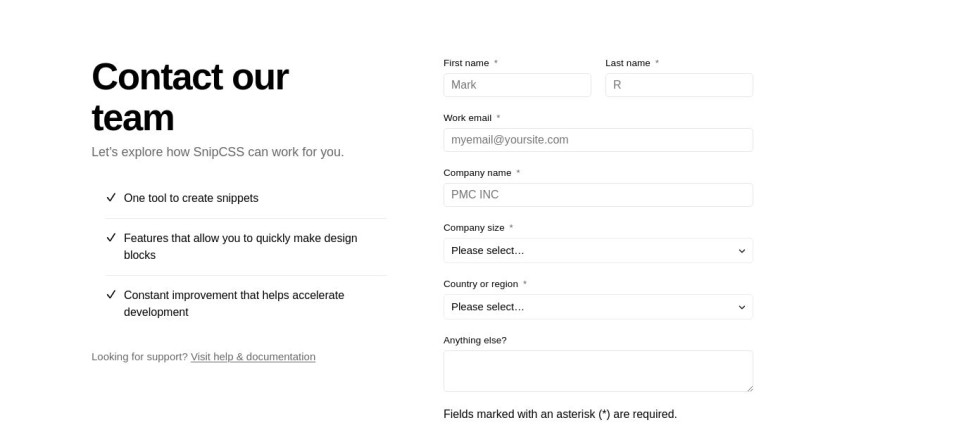Viewport: 980px width, 425px height.
Task: Click the First name label
Action: point(466,63)
